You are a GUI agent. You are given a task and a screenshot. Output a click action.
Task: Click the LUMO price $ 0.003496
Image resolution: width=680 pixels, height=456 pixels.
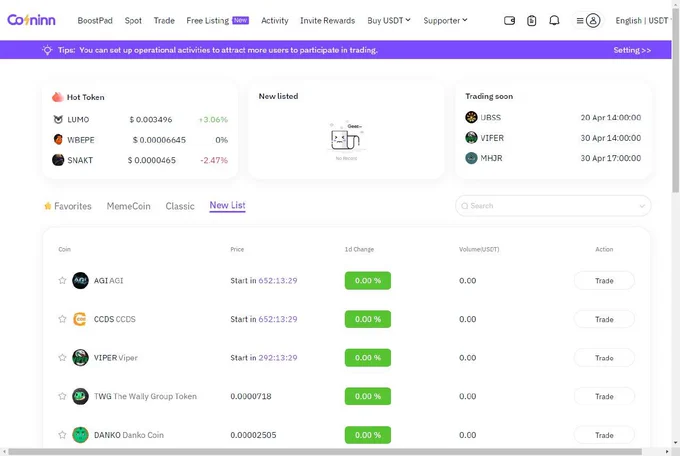pos(150,119)
